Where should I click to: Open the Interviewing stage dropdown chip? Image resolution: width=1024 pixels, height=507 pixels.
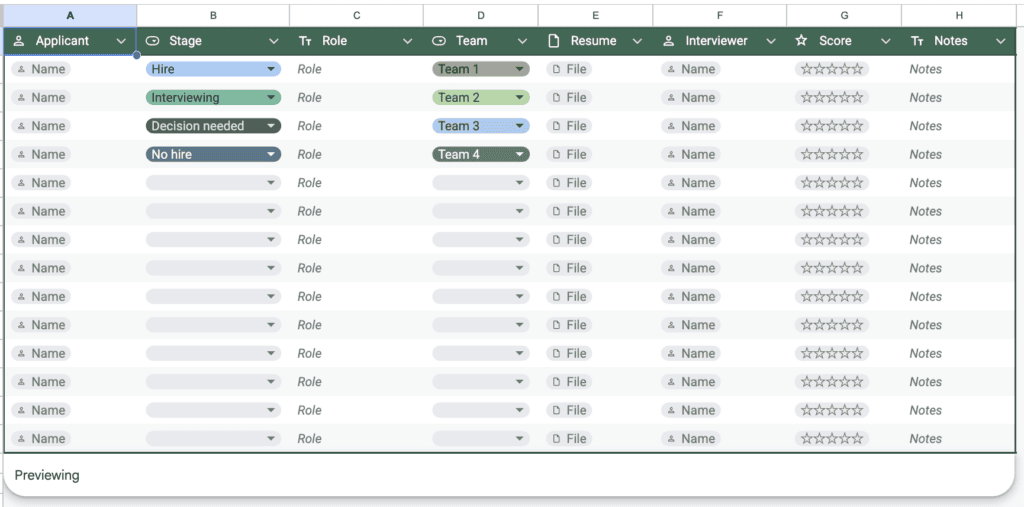coord(214,97)
